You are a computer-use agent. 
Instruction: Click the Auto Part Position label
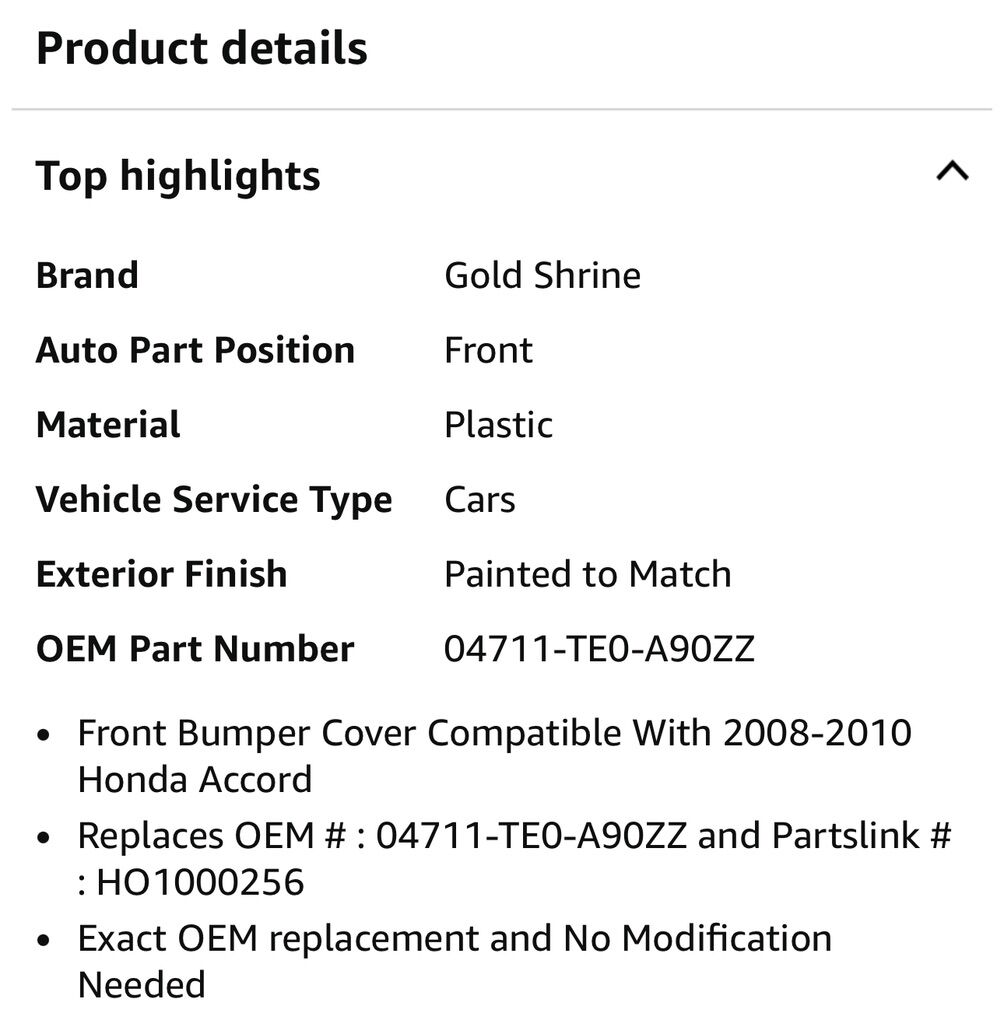tap(195, 350)
